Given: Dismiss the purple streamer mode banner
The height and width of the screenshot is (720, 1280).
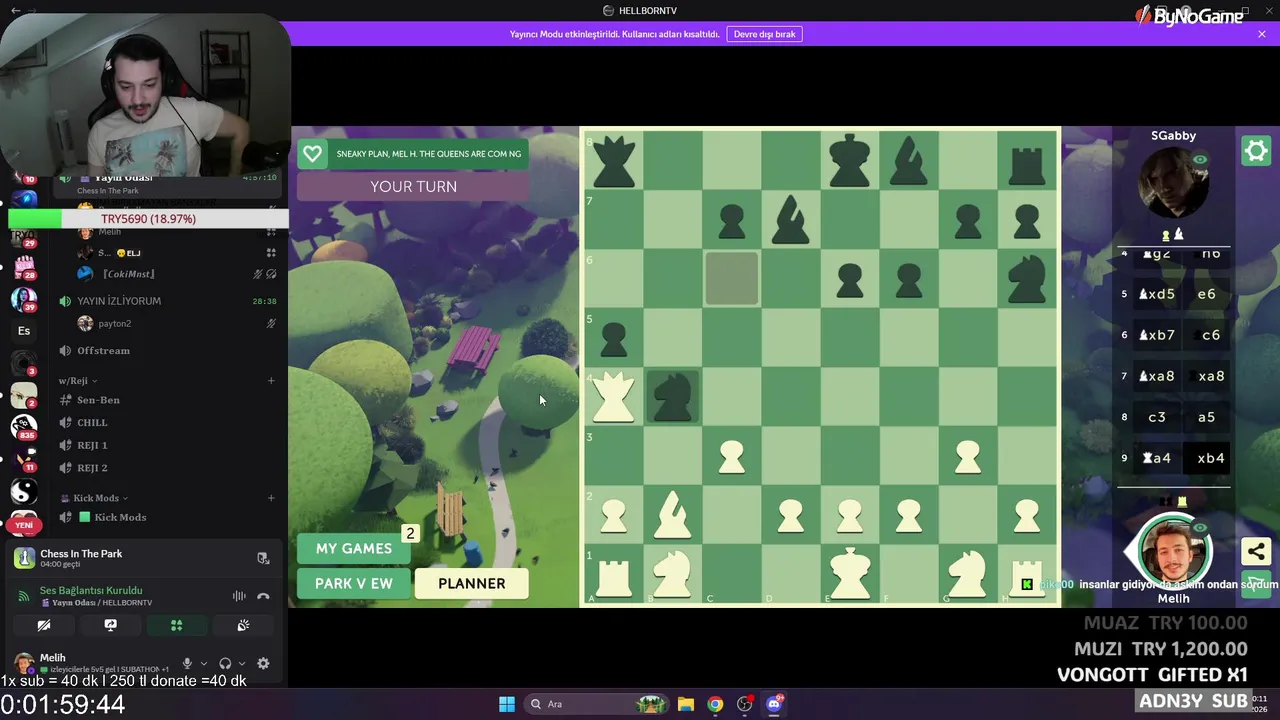Looking at the screenshot, I should click(1262, 34).
